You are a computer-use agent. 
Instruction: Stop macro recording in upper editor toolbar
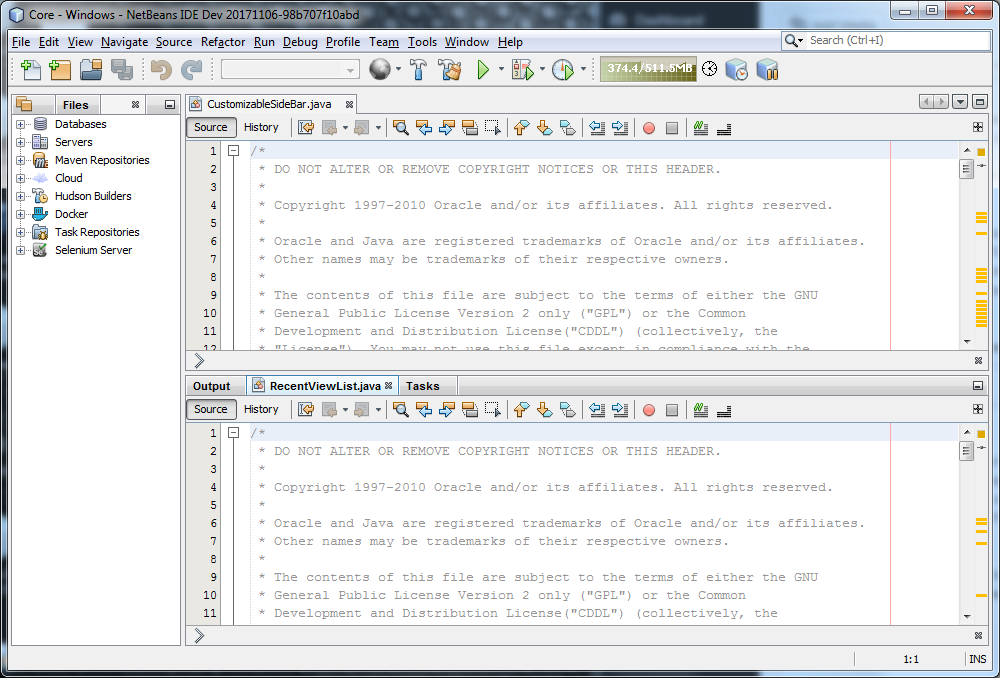672,128
